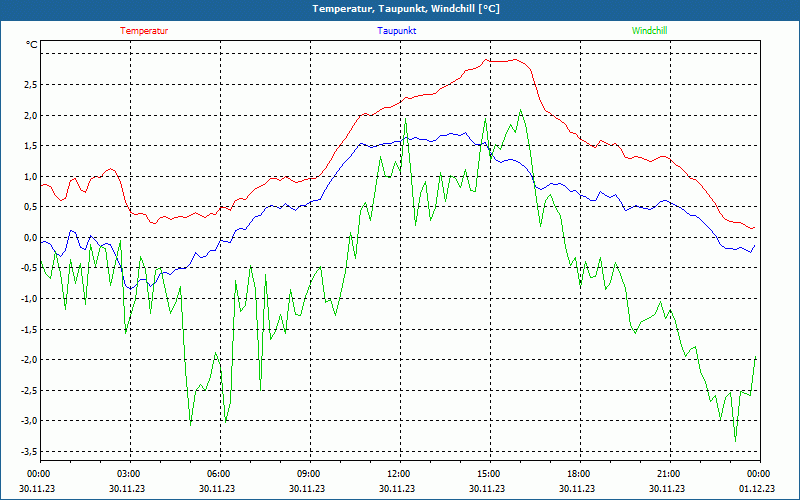Click the 06:00 time axis label
The image size is (800, 500).
tap(218, 474)
